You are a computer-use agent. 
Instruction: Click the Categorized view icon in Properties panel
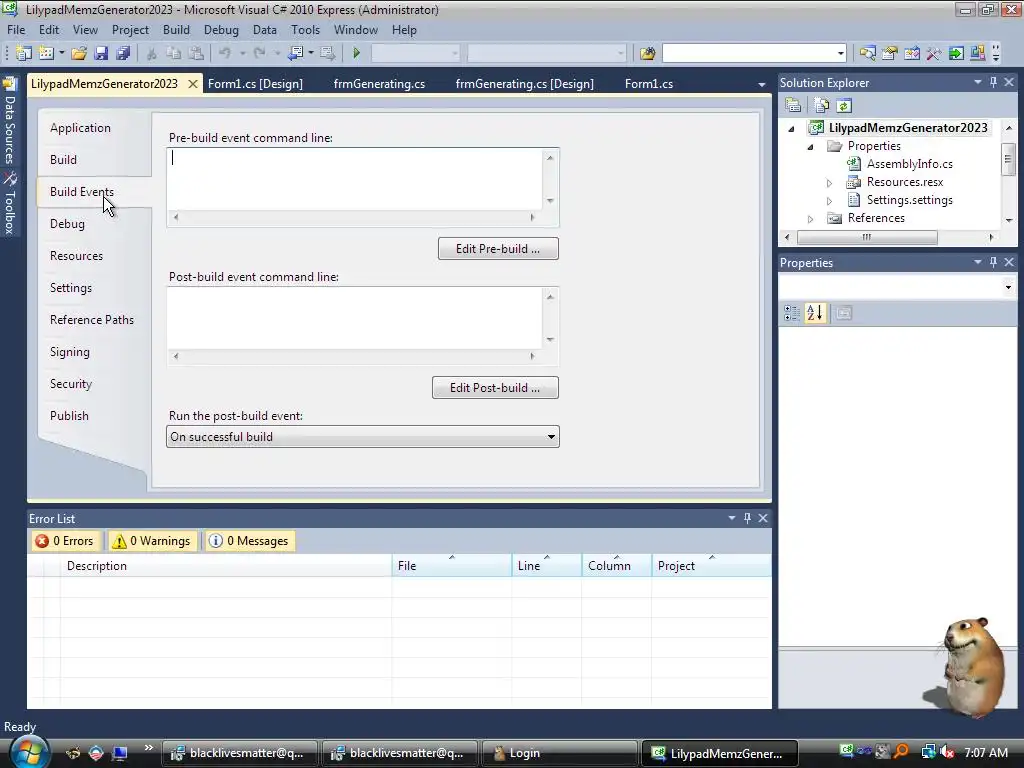tap(792, 313)
